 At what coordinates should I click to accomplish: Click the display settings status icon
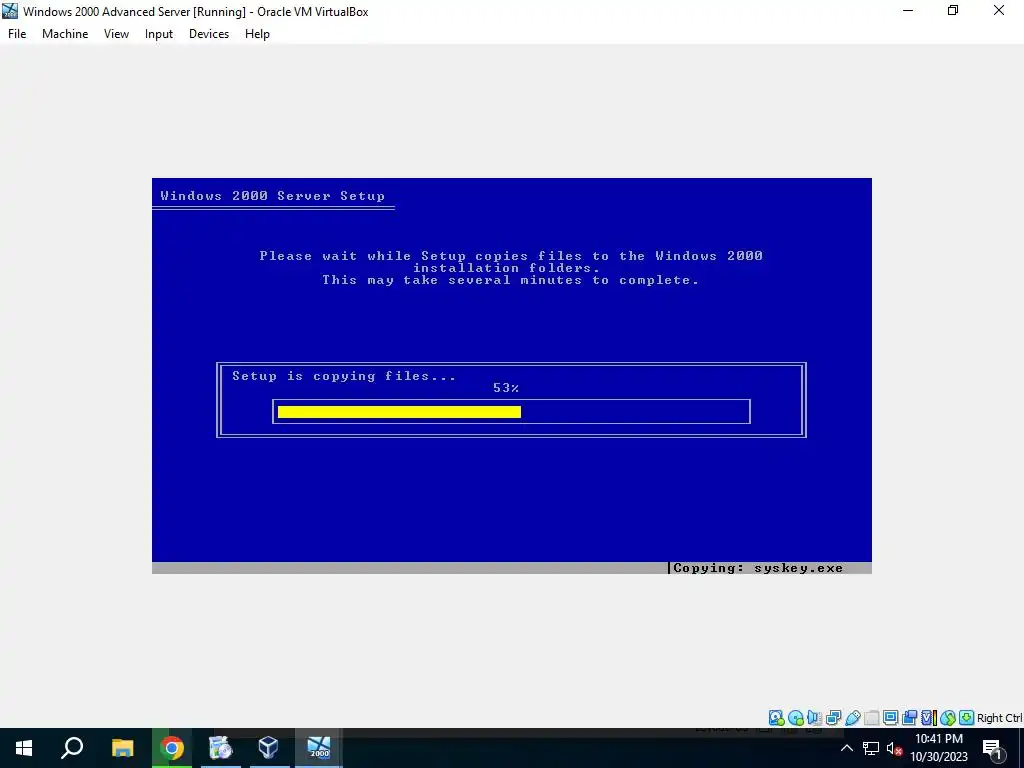(890, 718)
